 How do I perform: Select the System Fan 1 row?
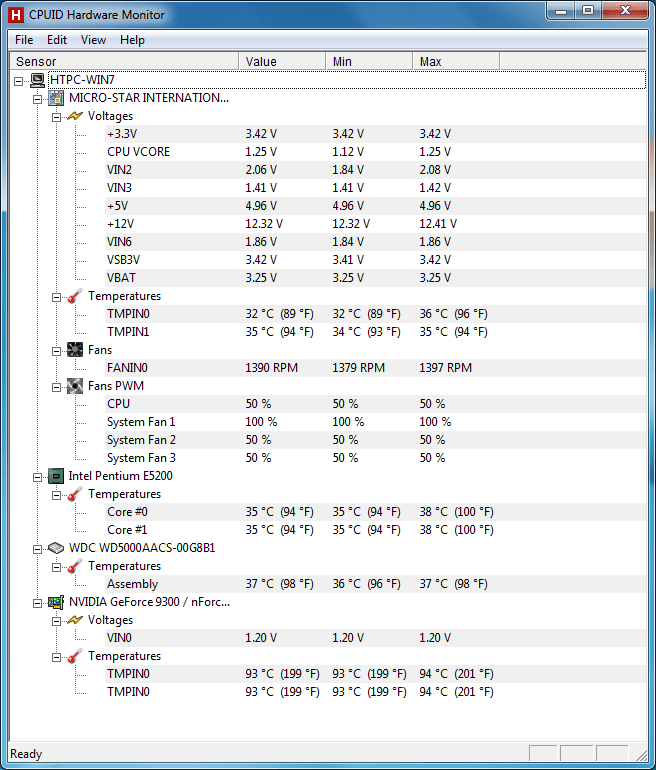coord(376,422)
